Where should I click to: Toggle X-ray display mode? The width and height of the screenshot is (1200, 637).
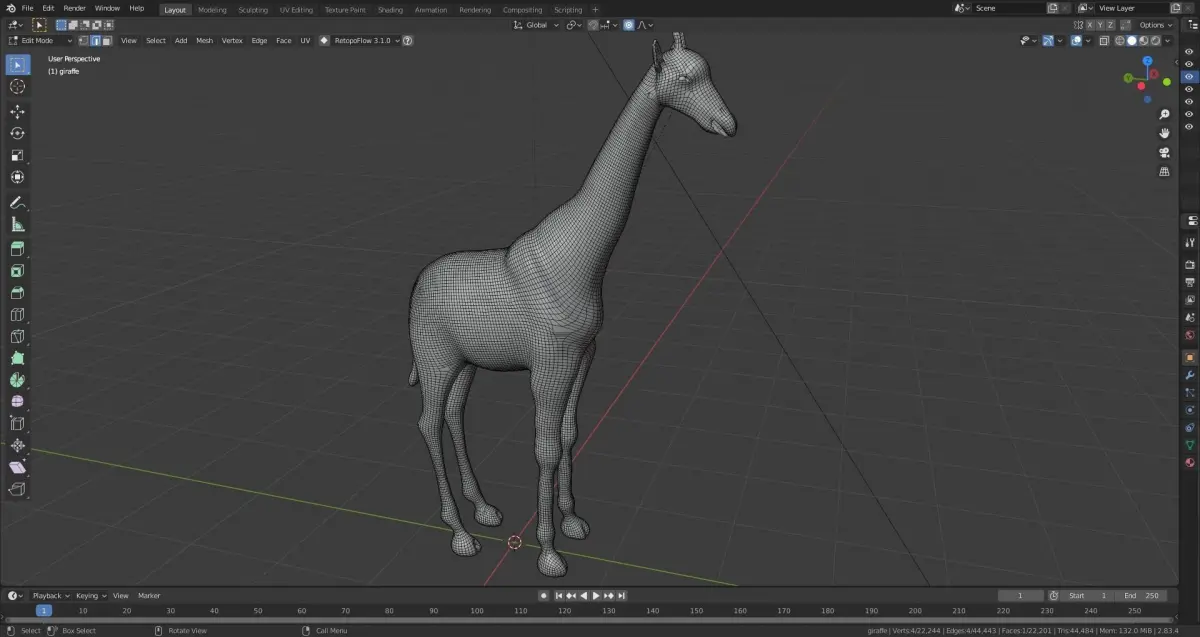click(x=1104, y=41)
